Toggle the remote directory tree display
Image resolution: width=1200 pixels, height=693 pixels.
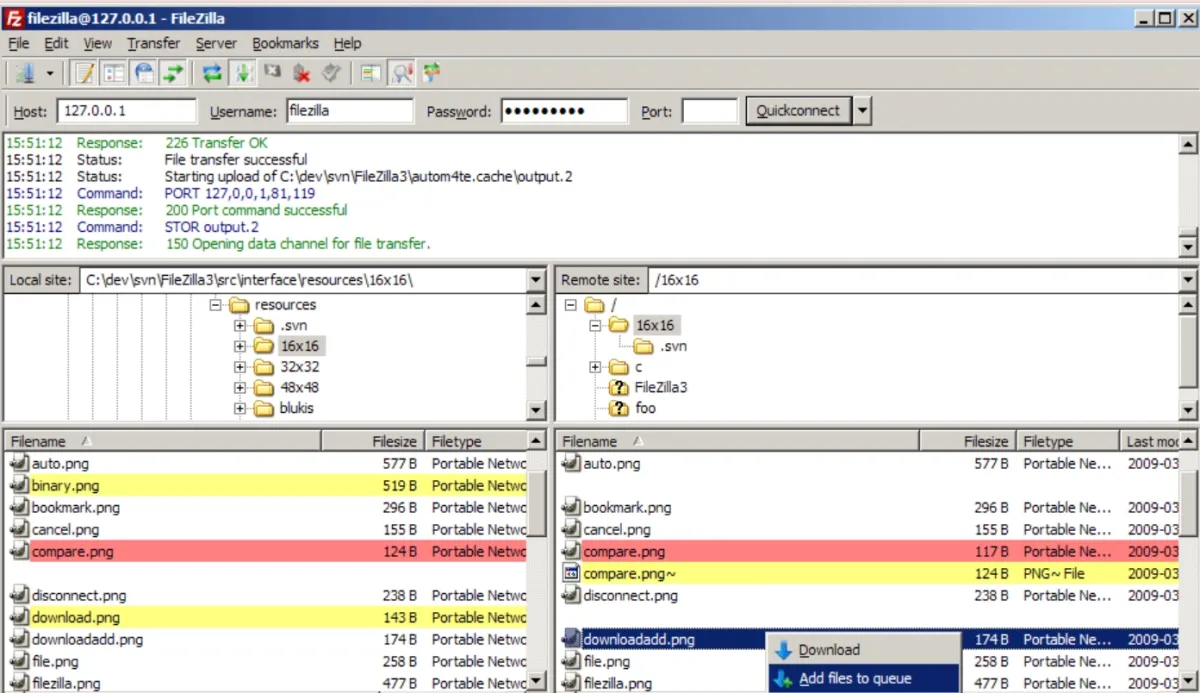click(x=144, y=73)
